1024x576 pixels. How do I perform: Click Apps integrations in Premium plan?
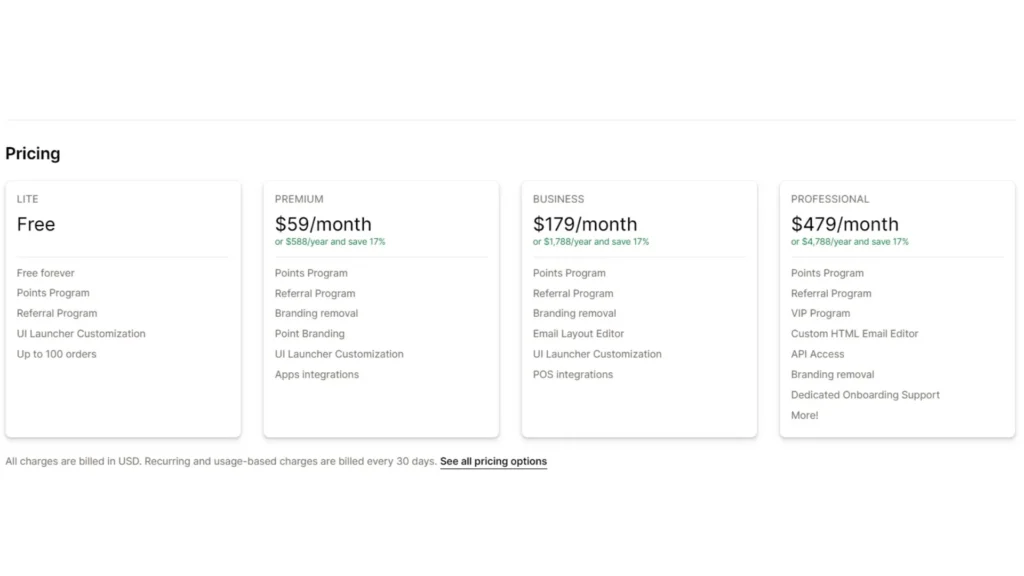(317, 375)
